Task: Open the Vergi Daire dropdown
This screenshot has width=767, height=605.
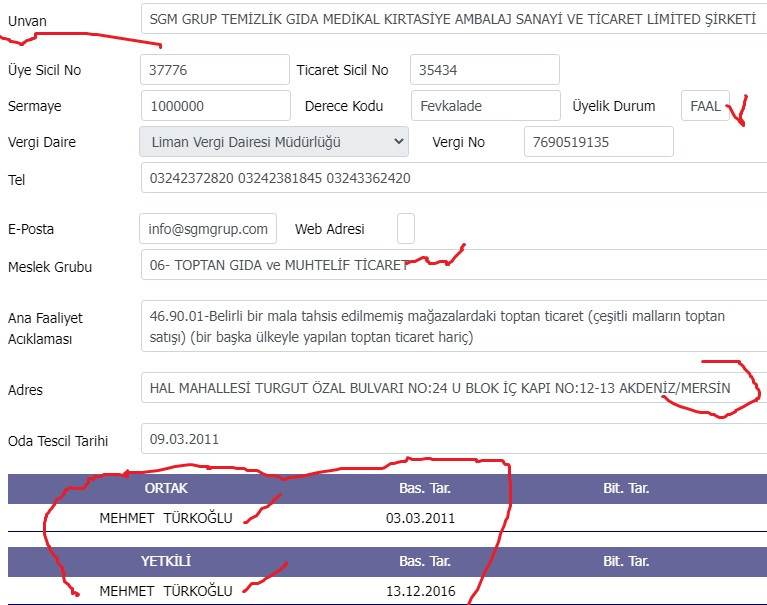Action: [x=274, y=142]
